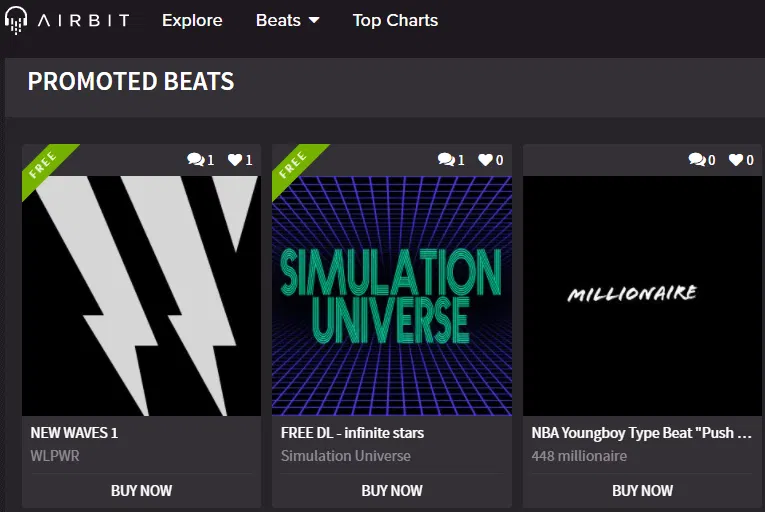This screenshot has height=512, width=765.
Task: Heart the FREE DL infinite stars beat
Action: 486,160
